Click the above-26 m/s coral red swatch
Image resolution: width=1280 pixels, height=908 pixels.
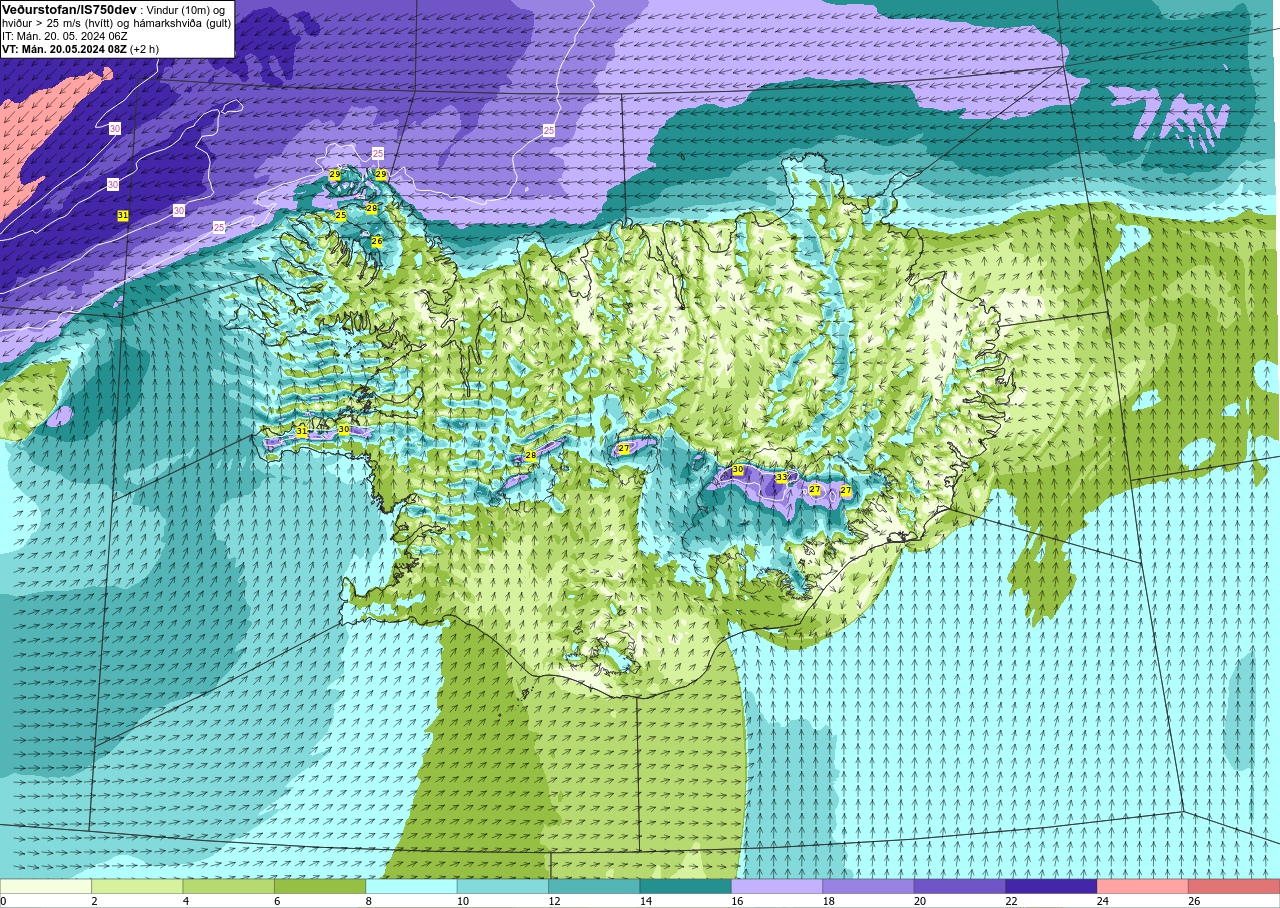(x=1234, y=886)
